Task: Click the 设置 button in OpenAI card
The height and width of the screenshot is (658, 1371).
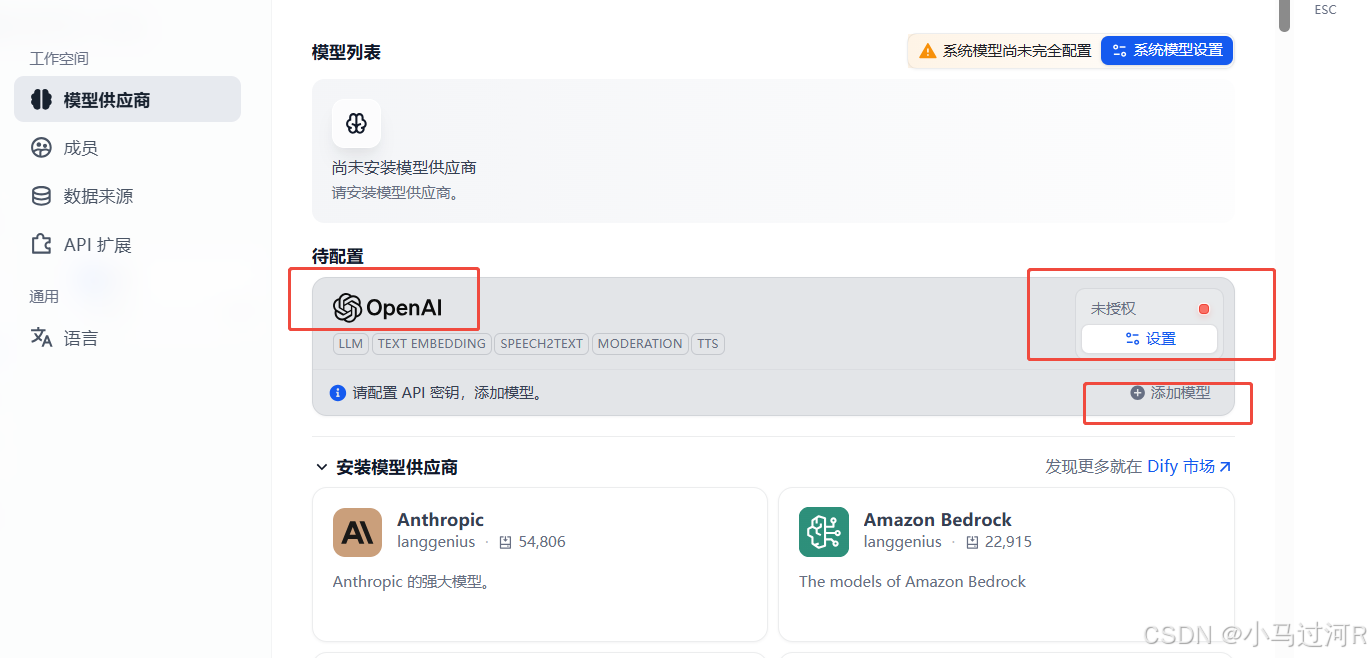Action: click(1149, 339)
